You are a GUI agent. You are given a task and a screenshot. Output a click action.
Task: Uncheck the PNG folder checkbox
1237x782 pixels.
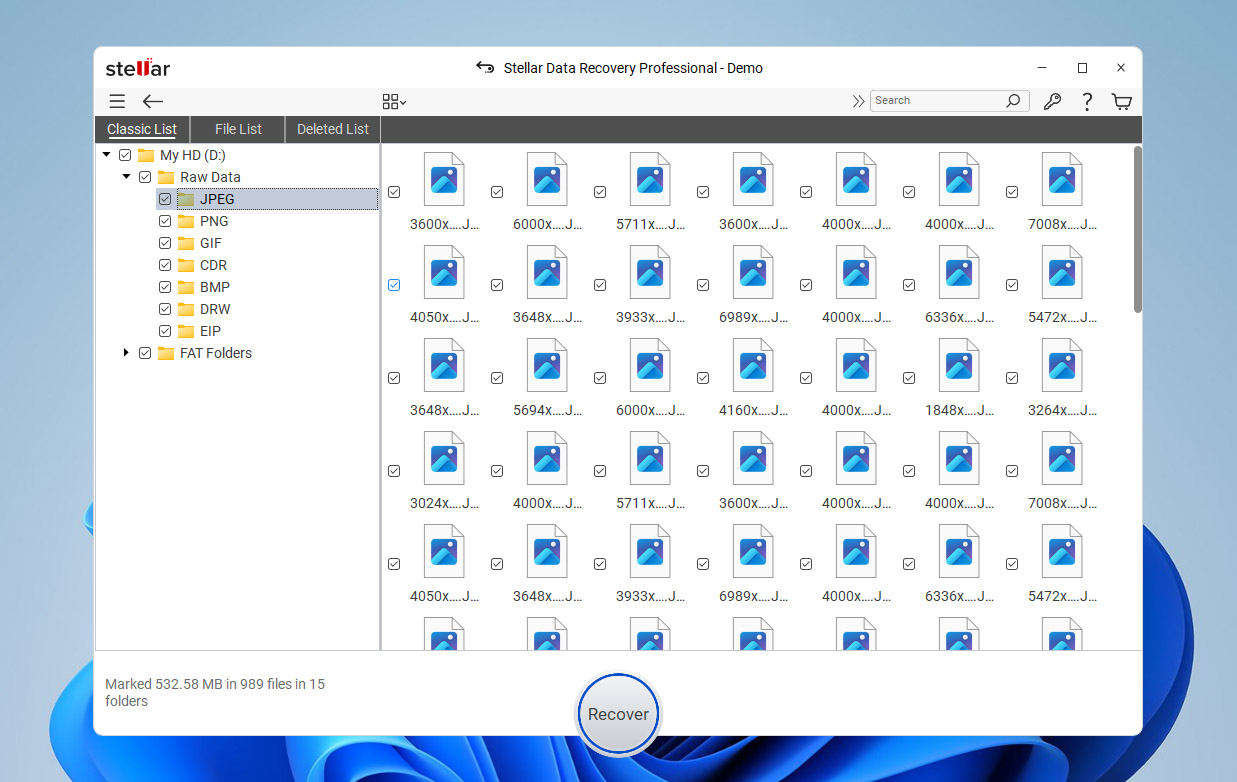[x=165, y=221]
